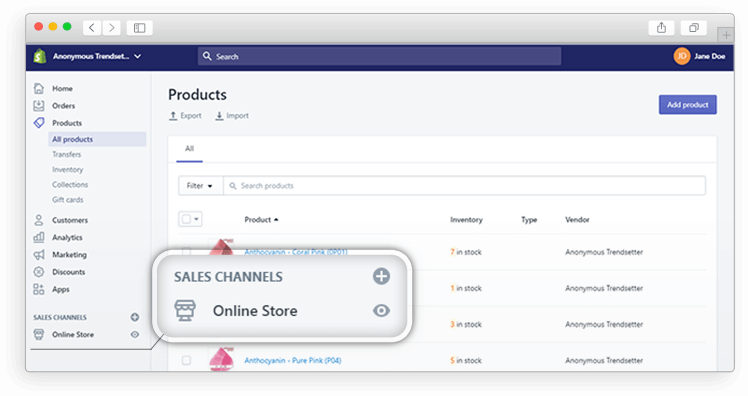
Task: Click the "7 in stock" inventory cell
Action: tap(466, 252)
